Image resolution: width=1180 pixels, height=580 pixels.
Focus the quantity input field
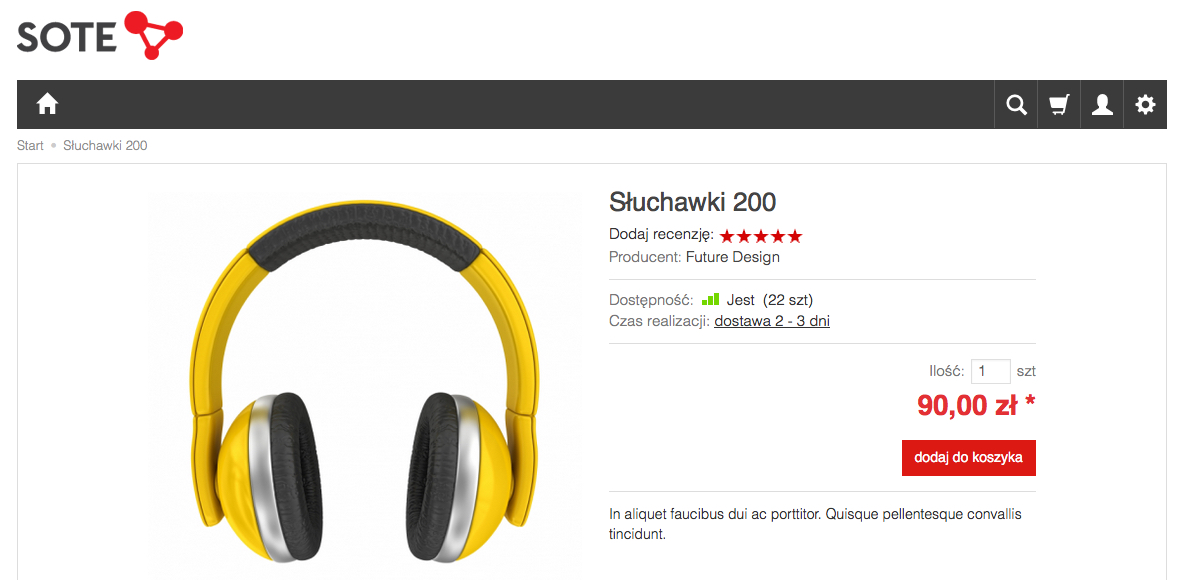(x=990, y=371)
